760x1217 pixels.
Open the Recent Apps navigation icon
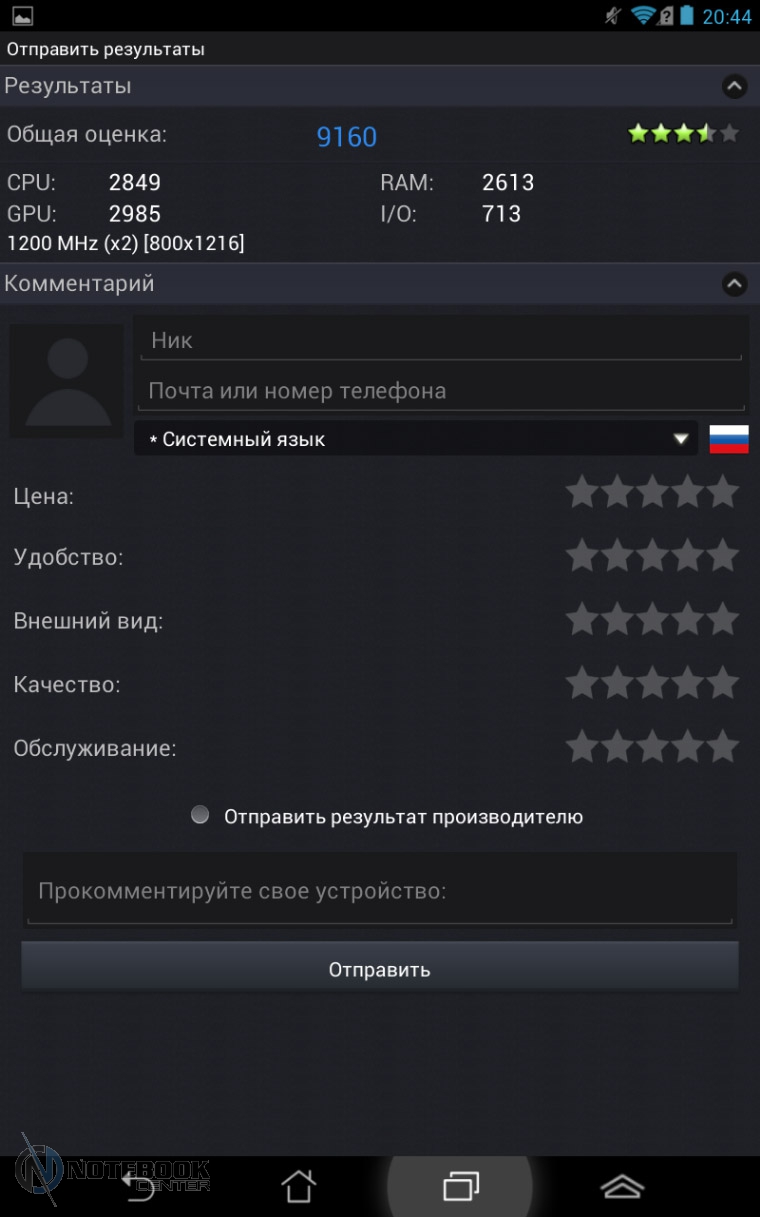pos(461,1186)
